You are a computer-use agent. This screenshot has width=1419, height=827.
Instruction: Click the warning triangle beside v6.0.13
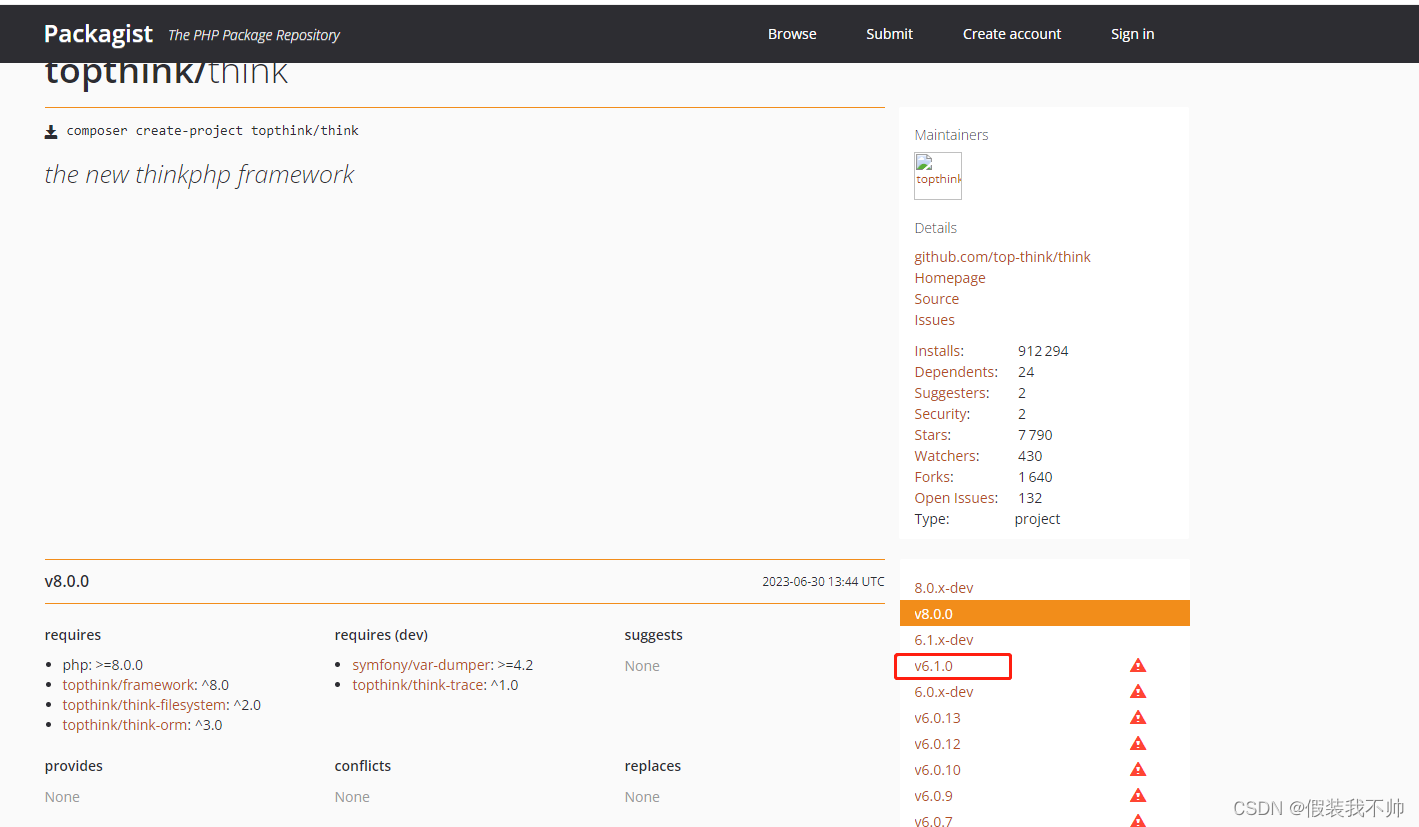[1138, 717]
